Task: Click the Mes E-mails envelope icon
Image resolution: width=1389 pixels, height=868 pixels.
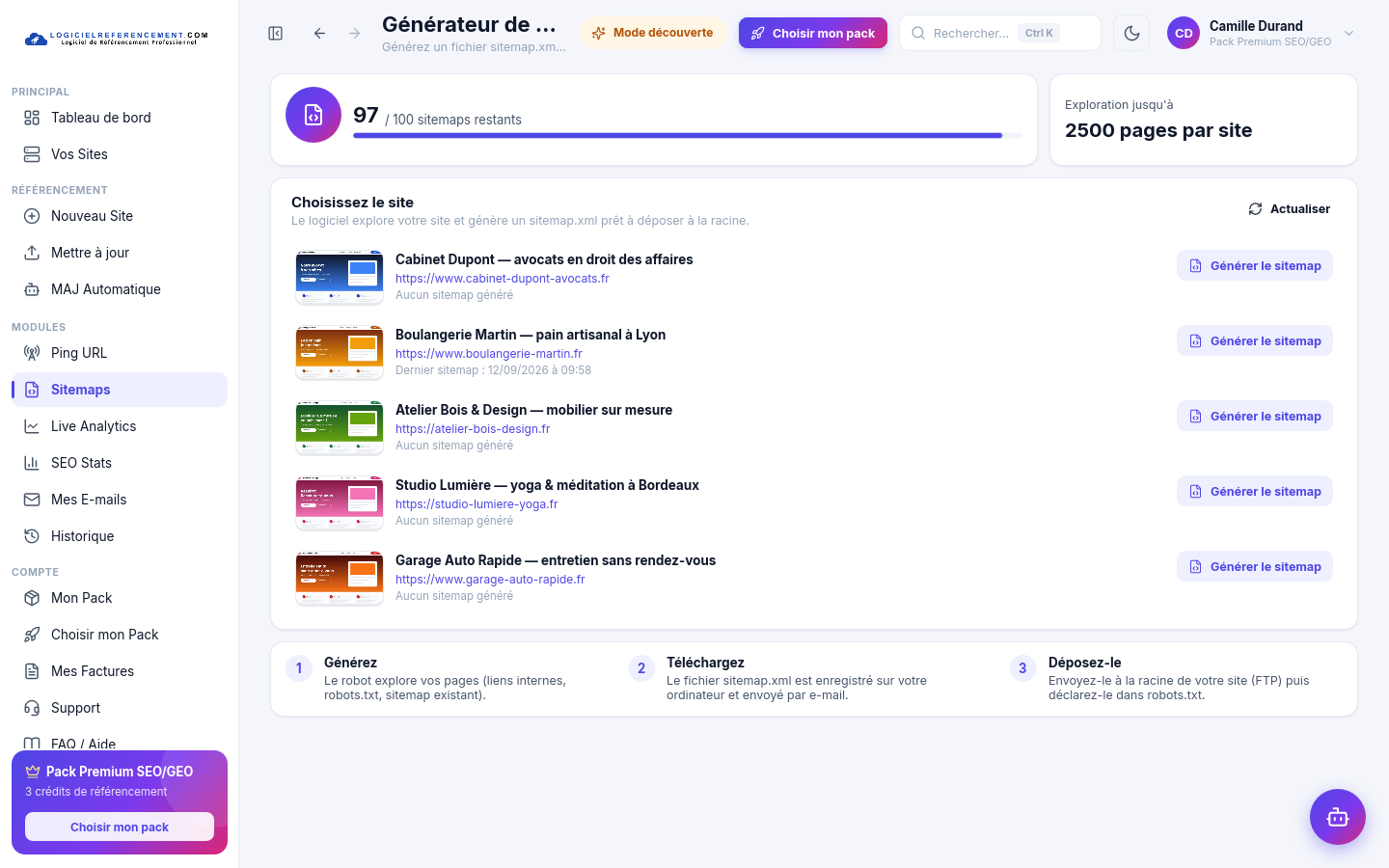Action: tap(32, 500)
